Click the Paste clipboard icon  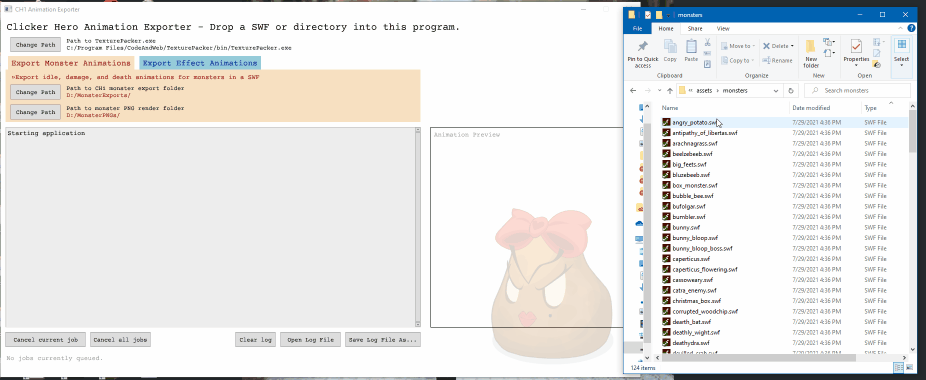(691, 47)
